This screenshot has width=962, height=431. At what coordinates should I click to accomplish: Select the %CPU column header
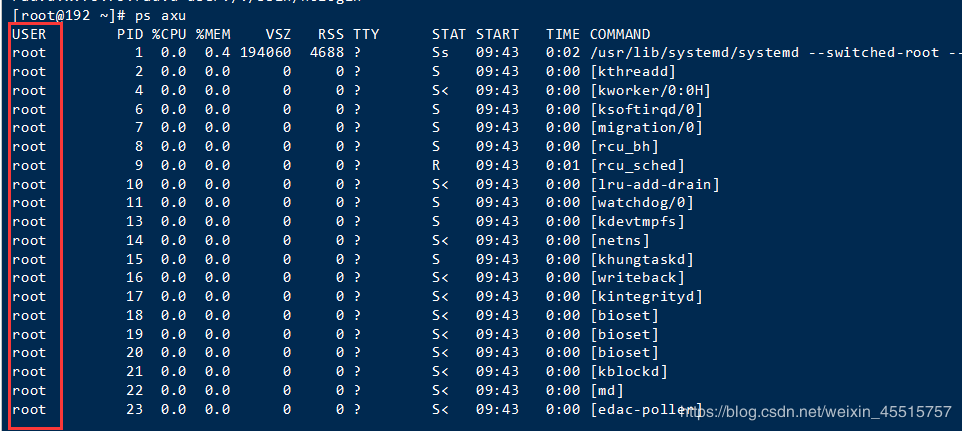point(169,34)
